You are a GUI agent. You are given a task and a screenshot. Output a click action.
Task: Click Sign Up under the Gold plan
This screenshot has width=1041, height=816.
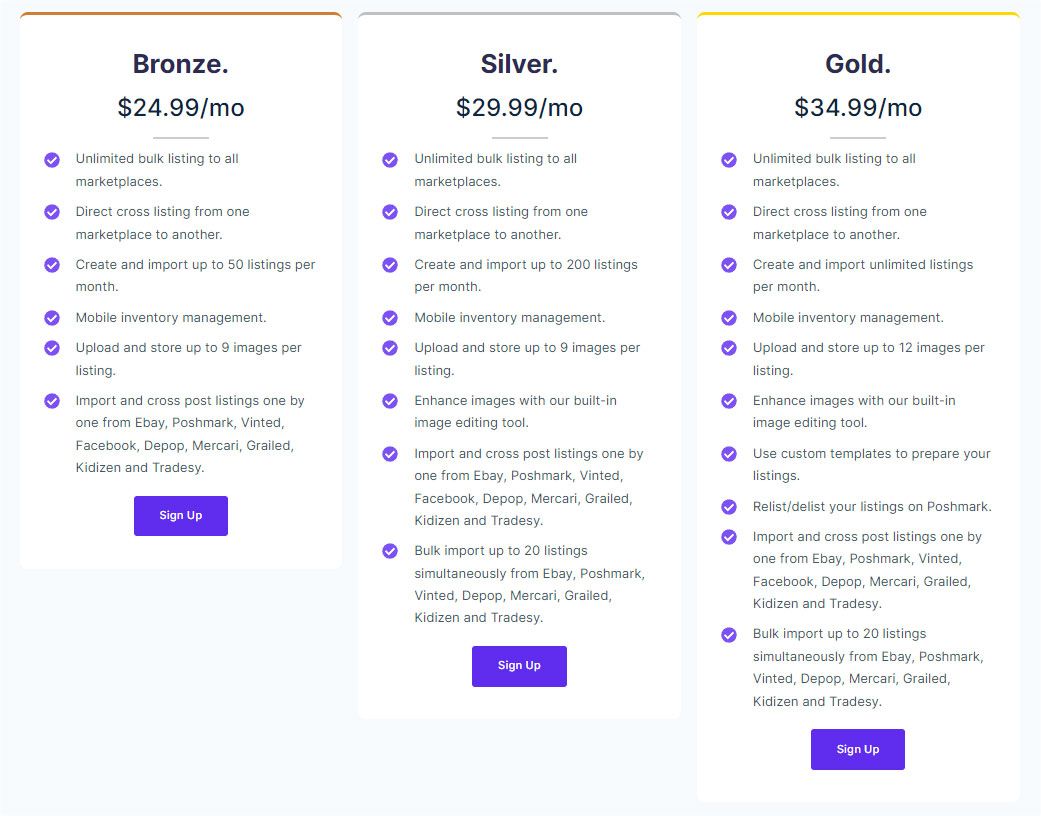point(857,749)
